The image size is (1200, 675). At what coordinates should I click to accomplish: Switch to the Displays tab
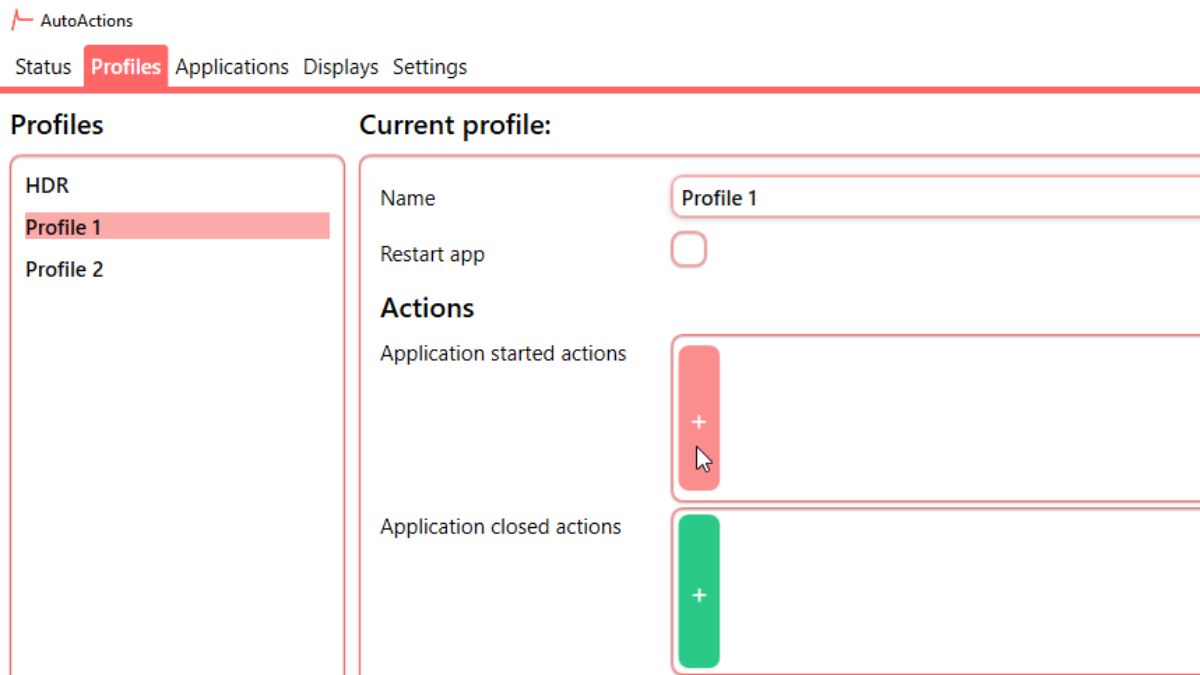(339, 66)
